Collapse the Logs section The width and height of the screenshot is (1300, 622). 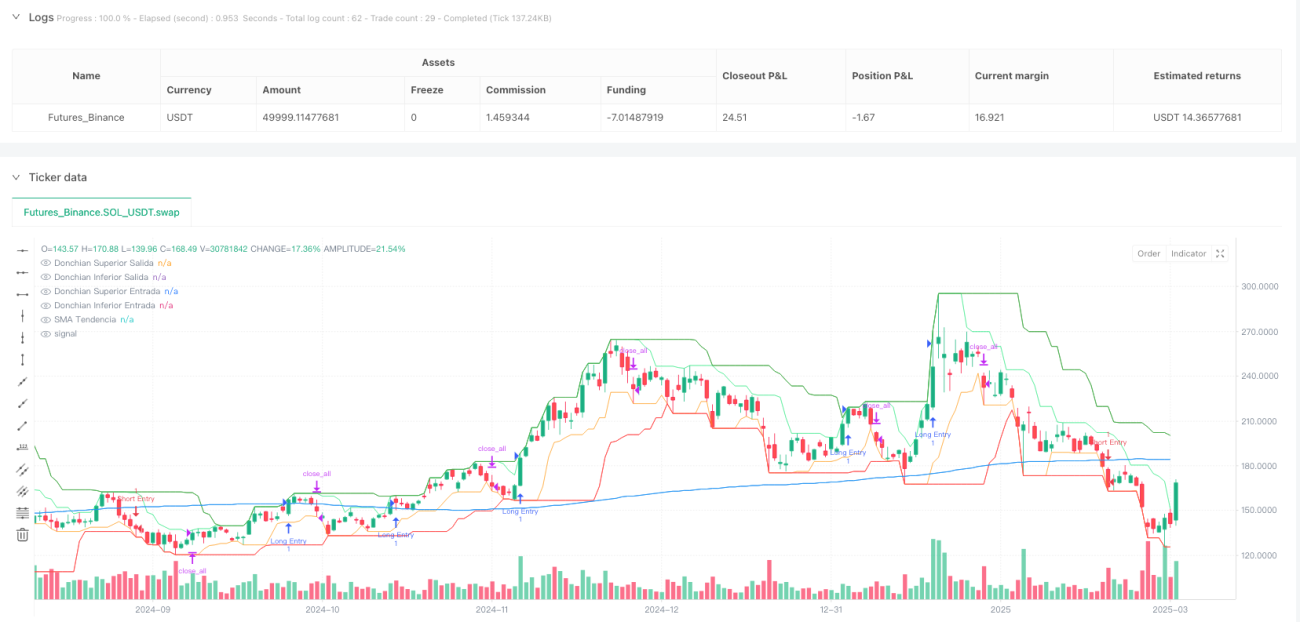pyautogui.click(x=17, y=17)
